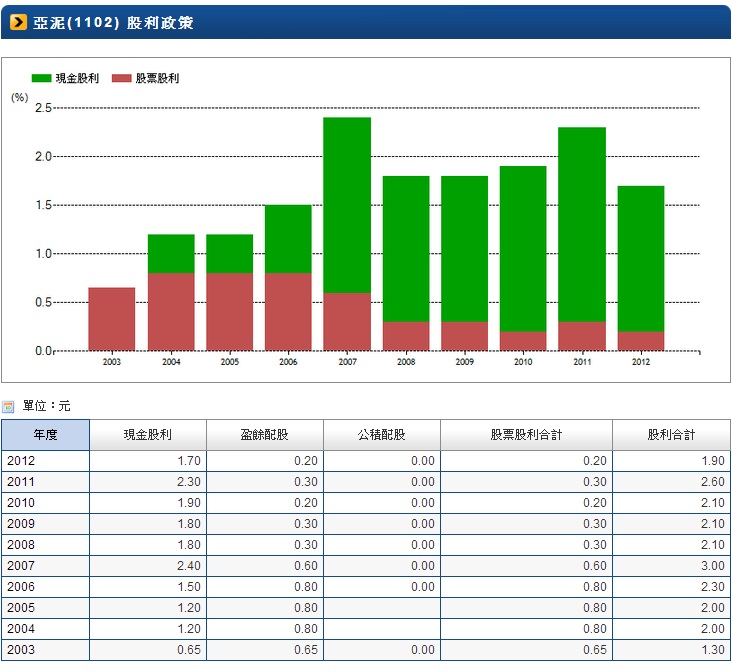Click the 2004 bar in the chart

point(171,292)
